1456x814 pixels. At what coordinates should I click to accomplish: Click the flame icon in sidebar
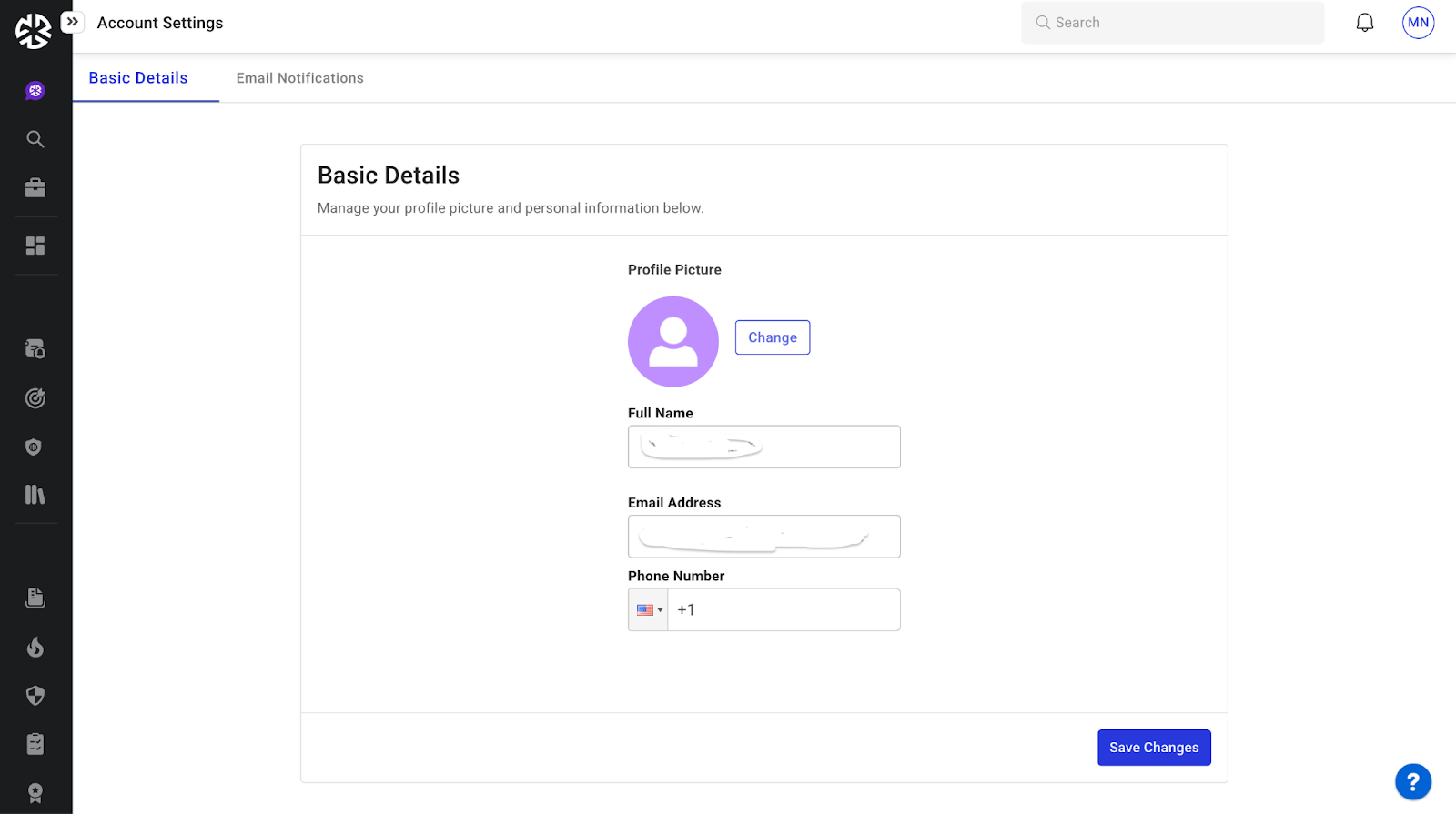pyautogui.click(x=35, y=648)
